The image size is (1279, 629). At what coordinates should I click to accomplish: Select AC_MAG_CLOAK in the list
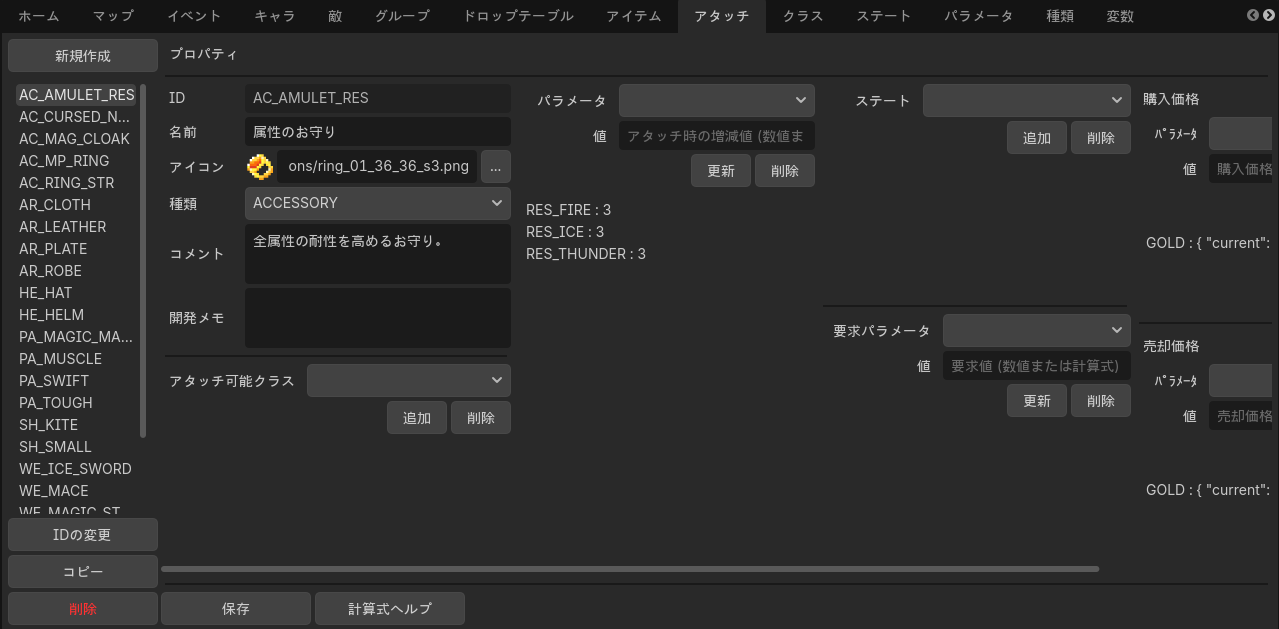tap(75, 139)
